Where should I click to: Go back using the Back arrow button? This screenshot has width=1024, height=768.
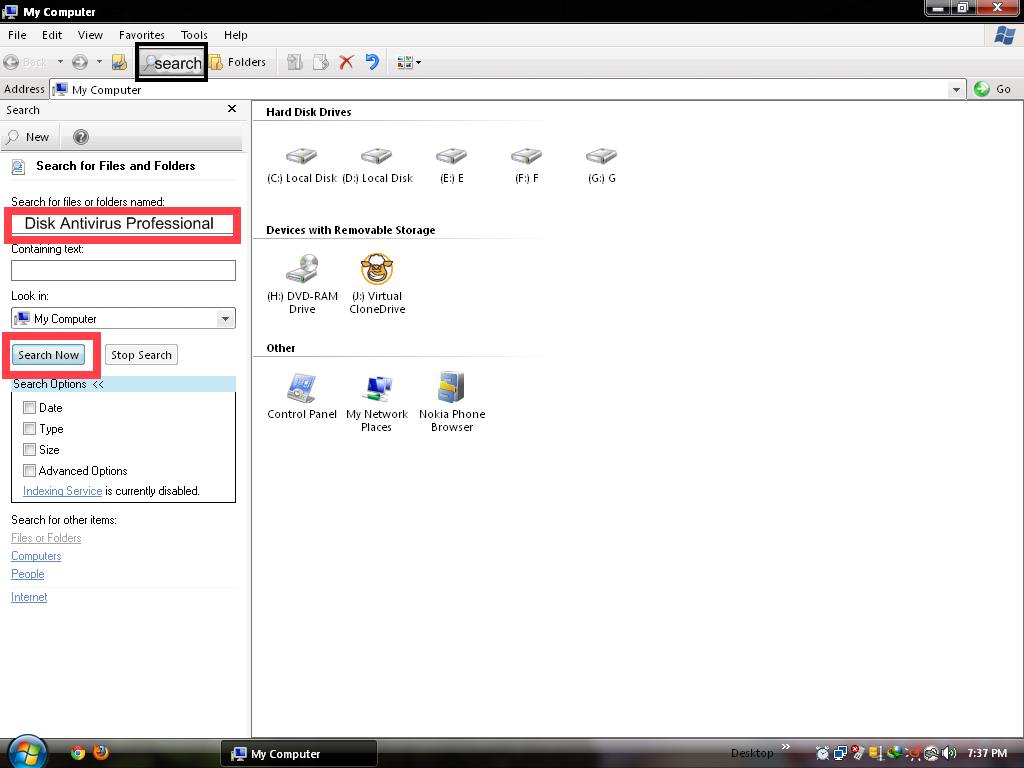[25, 63]
